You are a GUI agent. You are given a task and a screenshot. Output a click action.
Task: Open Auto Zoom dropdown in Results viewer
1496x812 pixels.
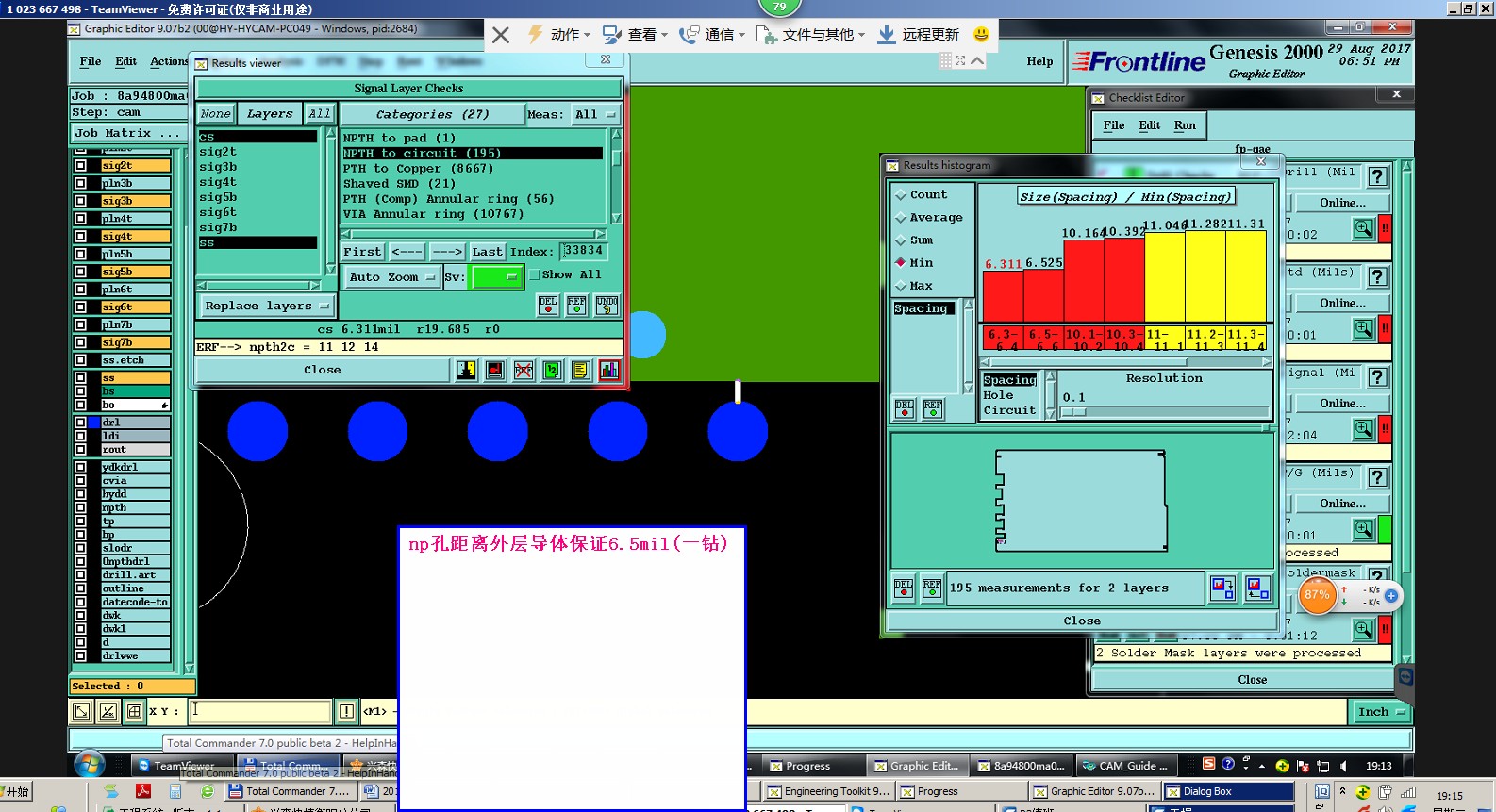(391, 277)
